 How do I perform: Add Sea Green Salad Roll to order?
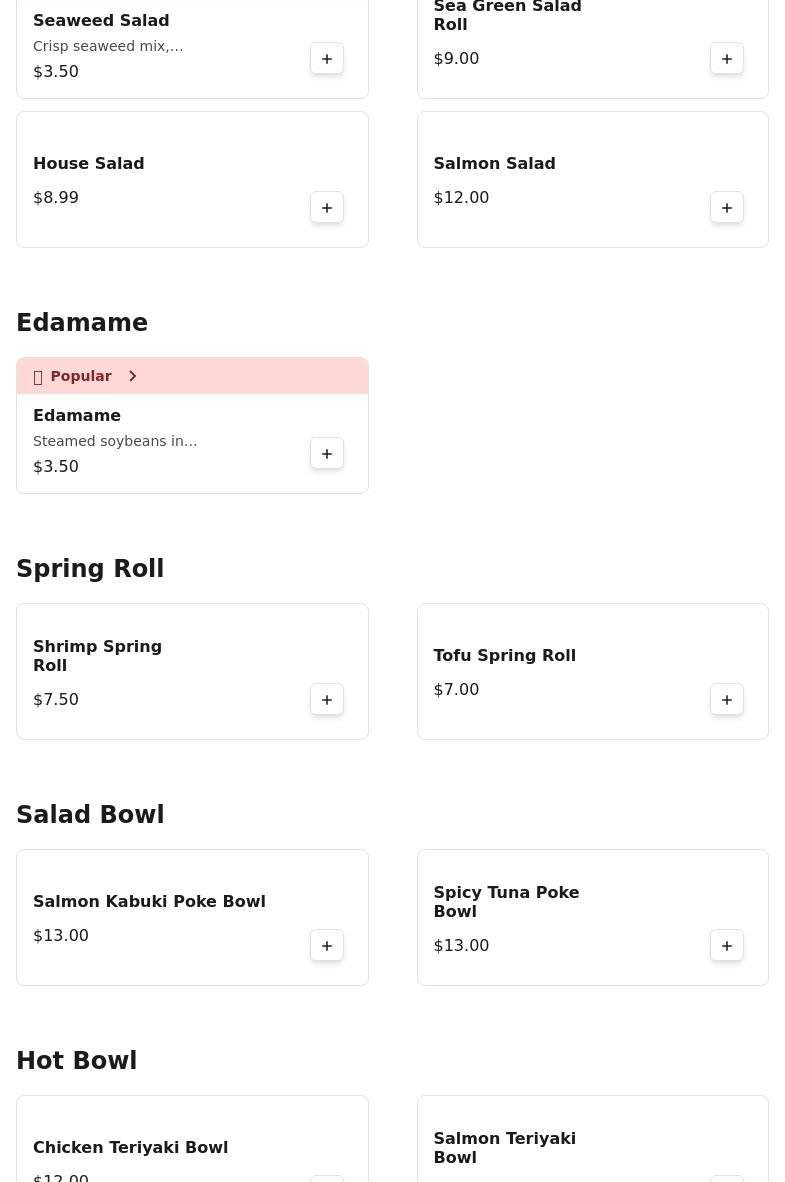click(x=727, y=59)
